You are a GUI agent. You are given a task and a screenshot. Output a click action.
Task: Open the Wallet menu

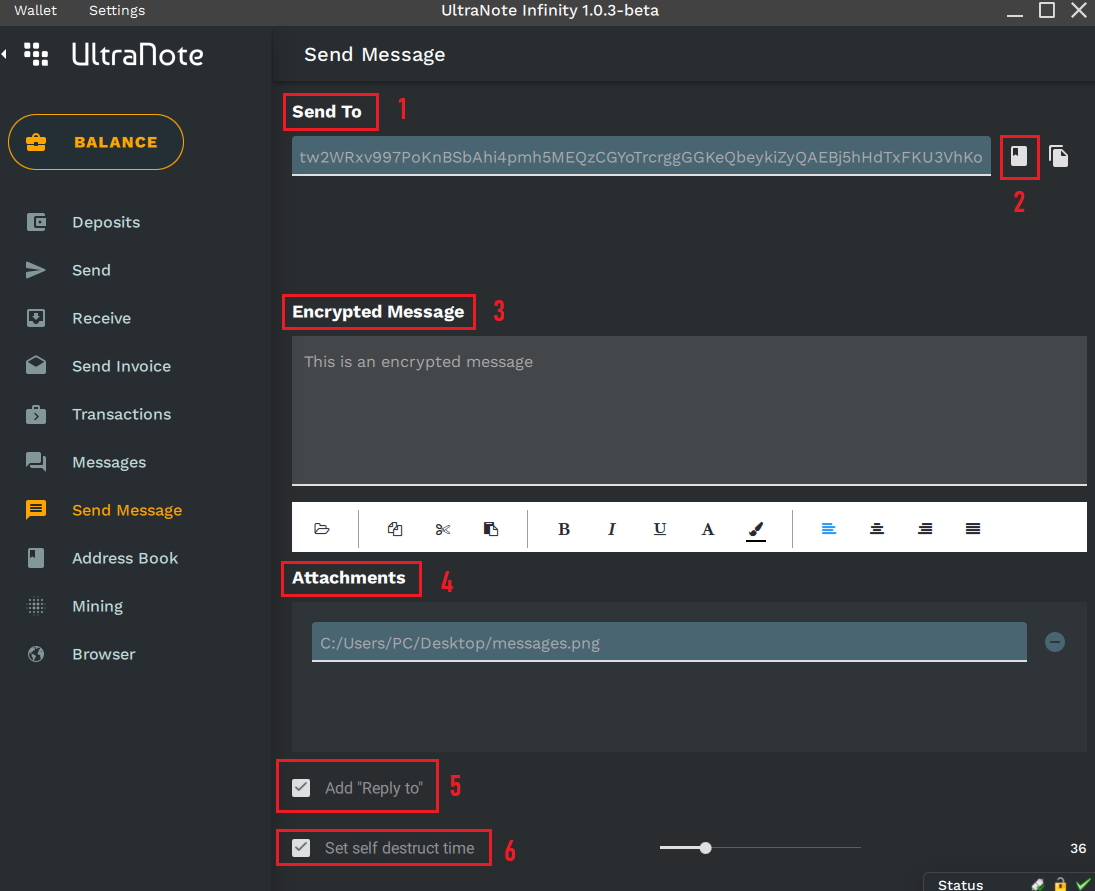pyautogui.click(x=35, y=10)
